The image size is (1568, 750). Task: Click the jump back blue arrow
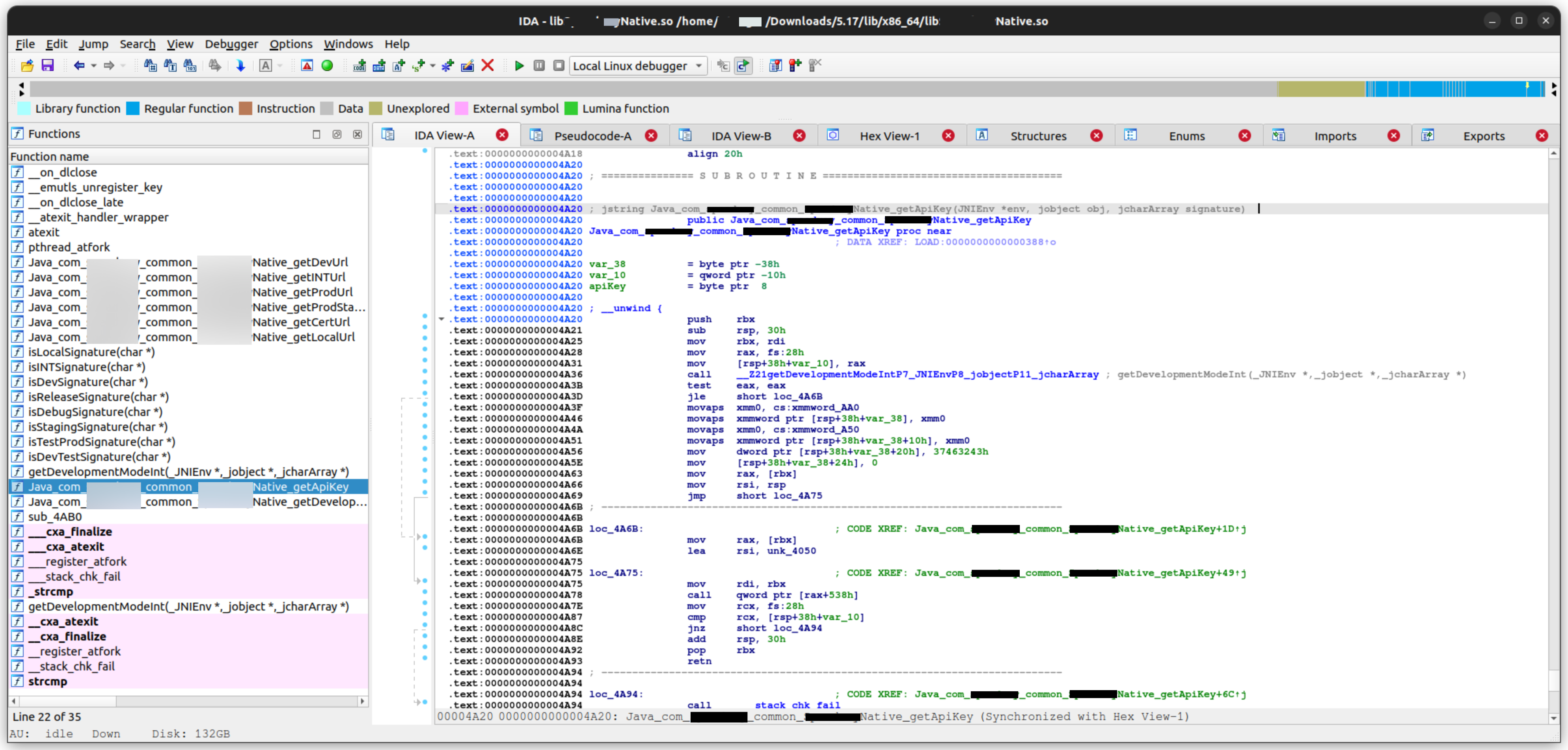78,66
